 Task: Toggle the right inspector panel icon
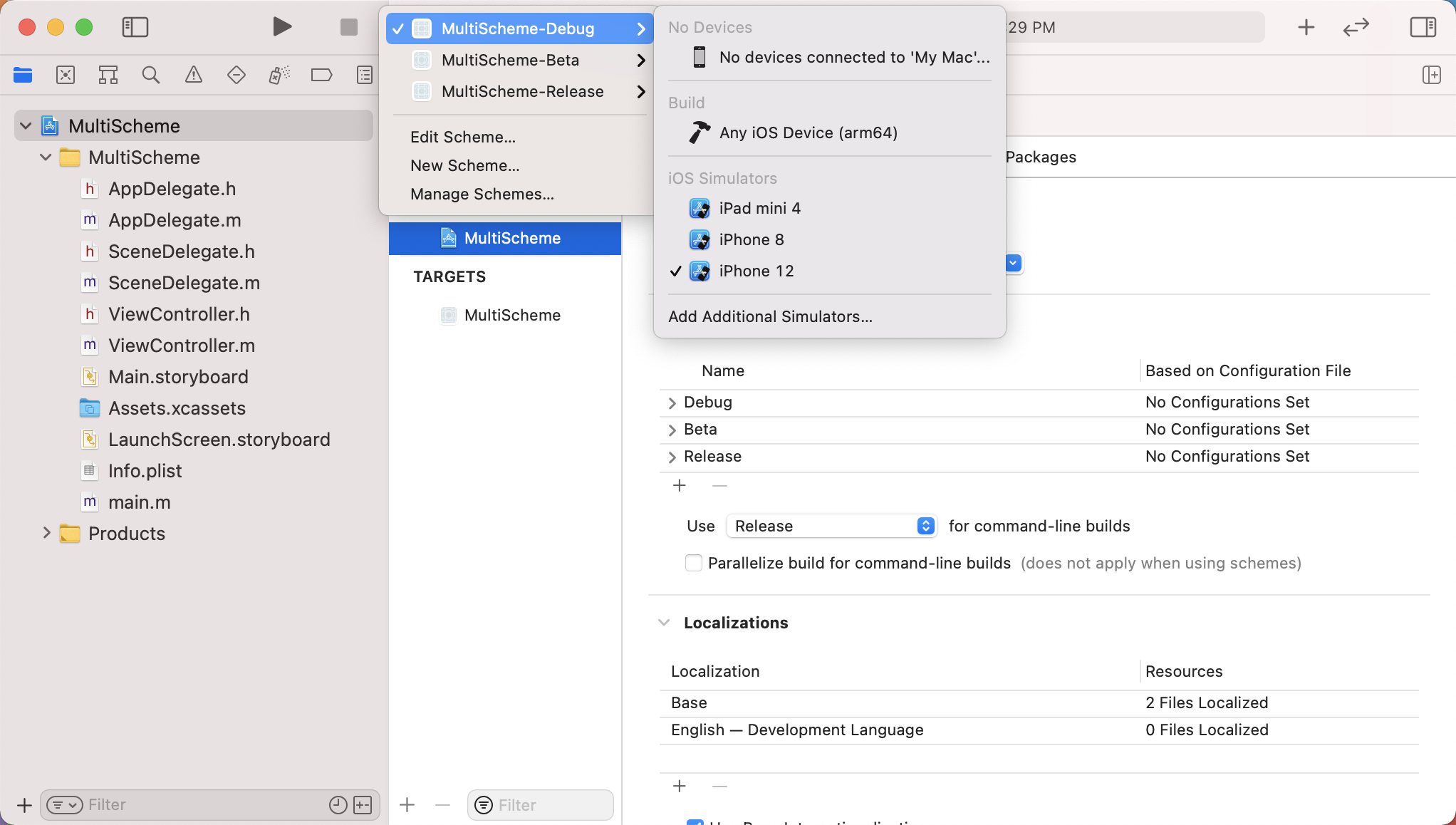point(1423,27)
